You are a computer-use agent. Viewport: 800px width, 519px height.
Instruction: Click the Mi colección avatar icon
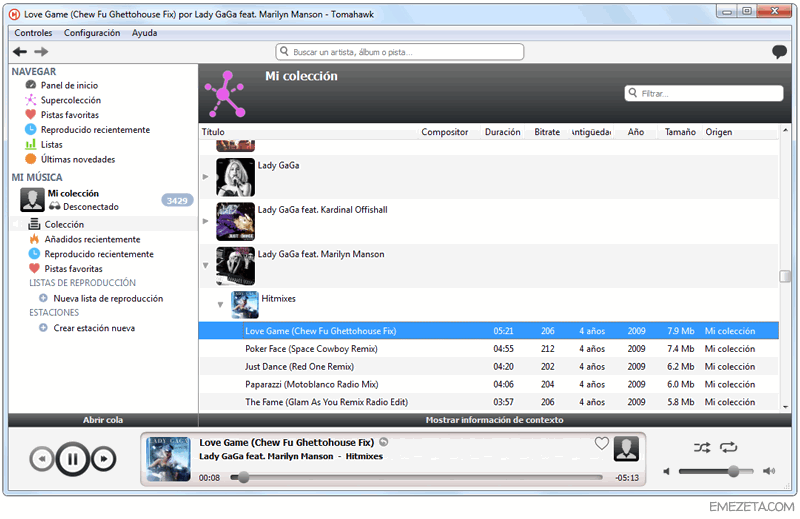click(32, 200)
